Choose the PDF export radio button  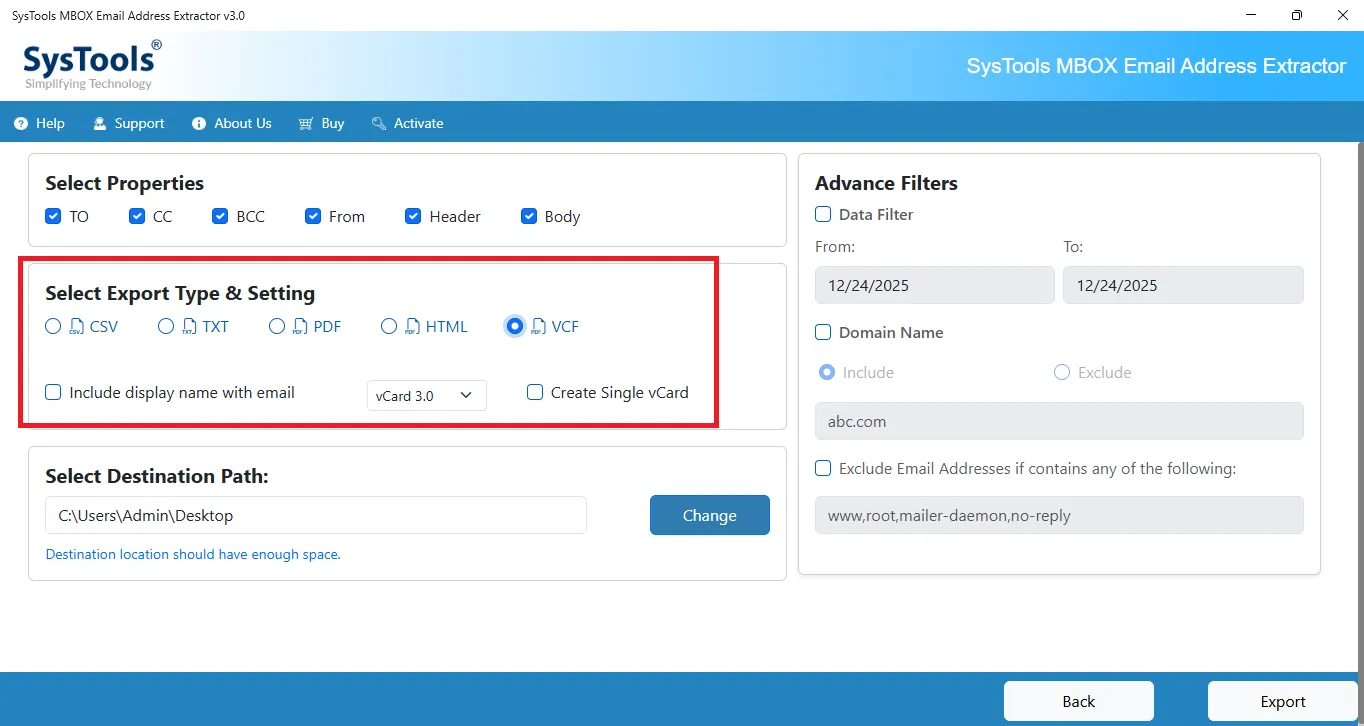click(277, 326)
